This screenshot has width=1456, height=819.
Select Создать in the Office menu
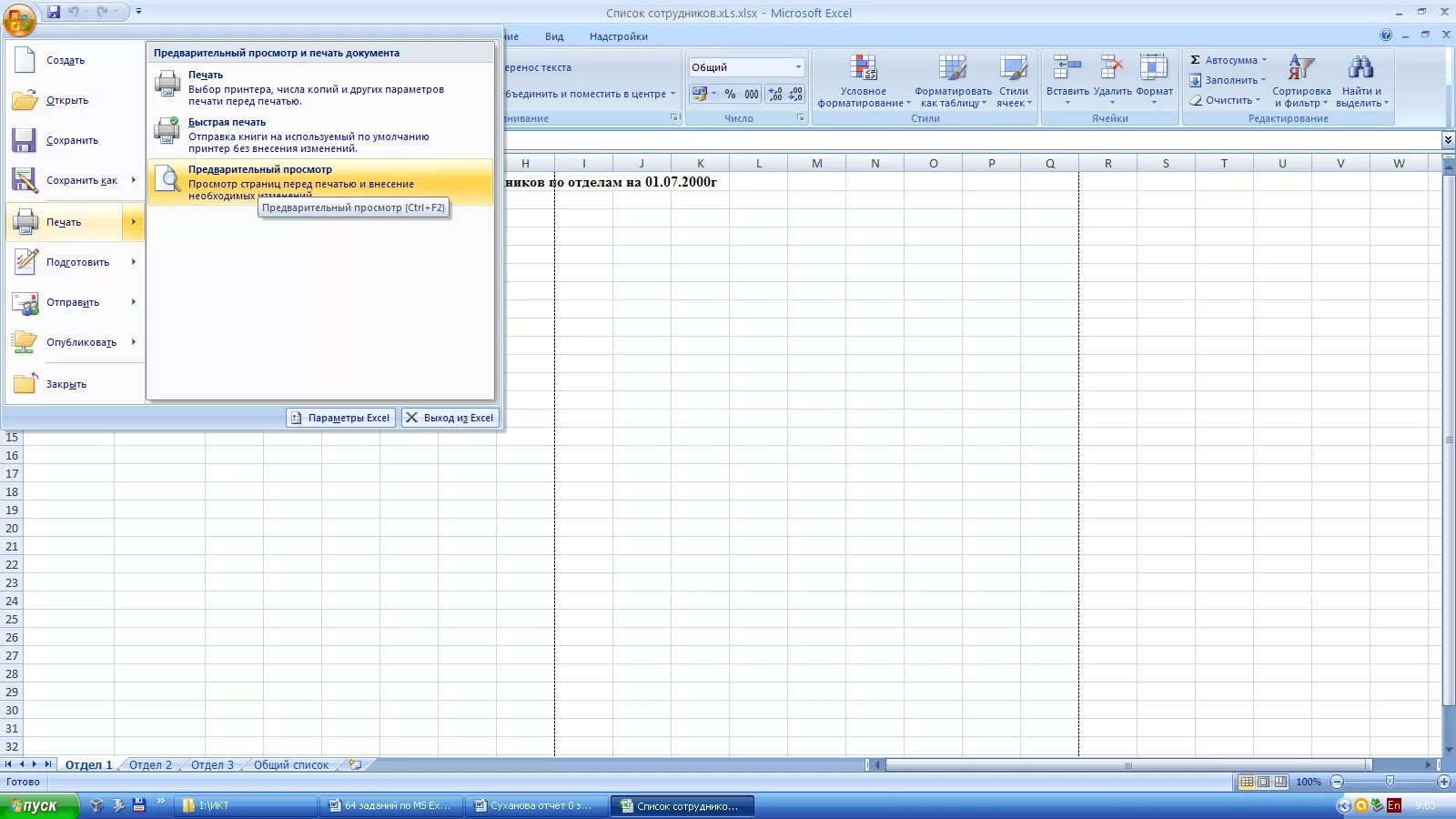(75, 60)
